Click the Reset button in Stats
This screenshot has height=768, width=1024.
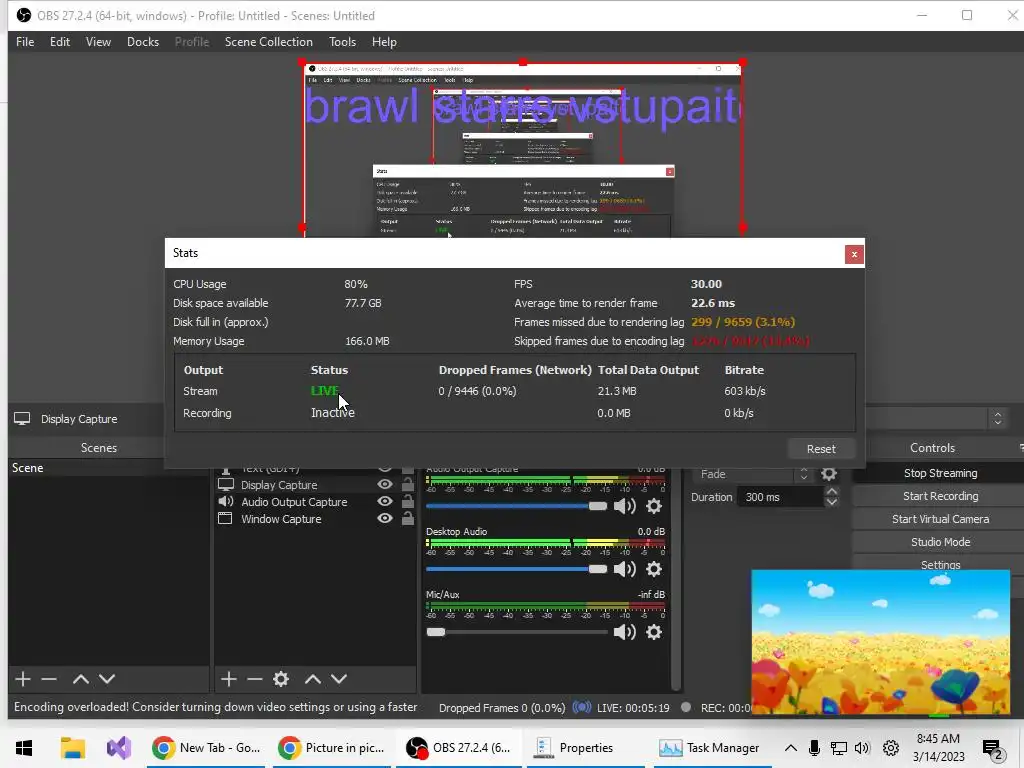[821, 449]
